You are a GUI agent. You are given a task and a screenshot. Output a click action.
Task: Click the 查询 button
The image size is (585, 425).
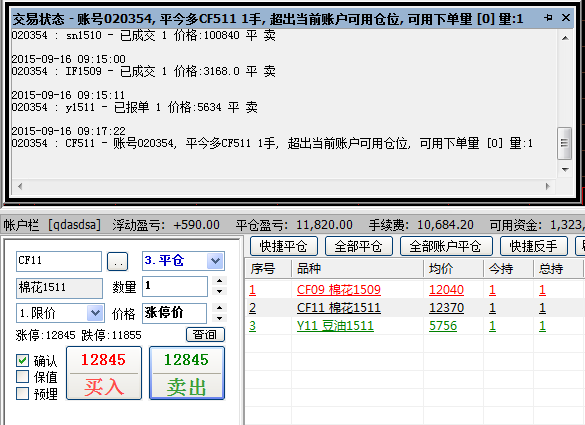tap(205, 334)
